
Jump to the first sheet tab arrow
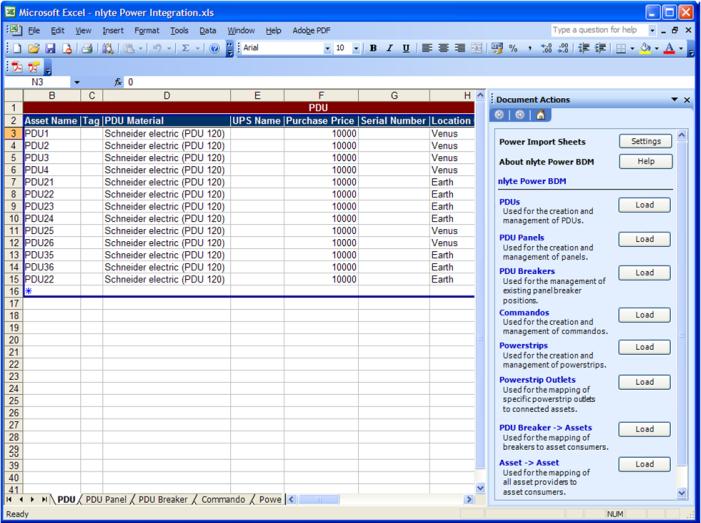click(9, 499)
